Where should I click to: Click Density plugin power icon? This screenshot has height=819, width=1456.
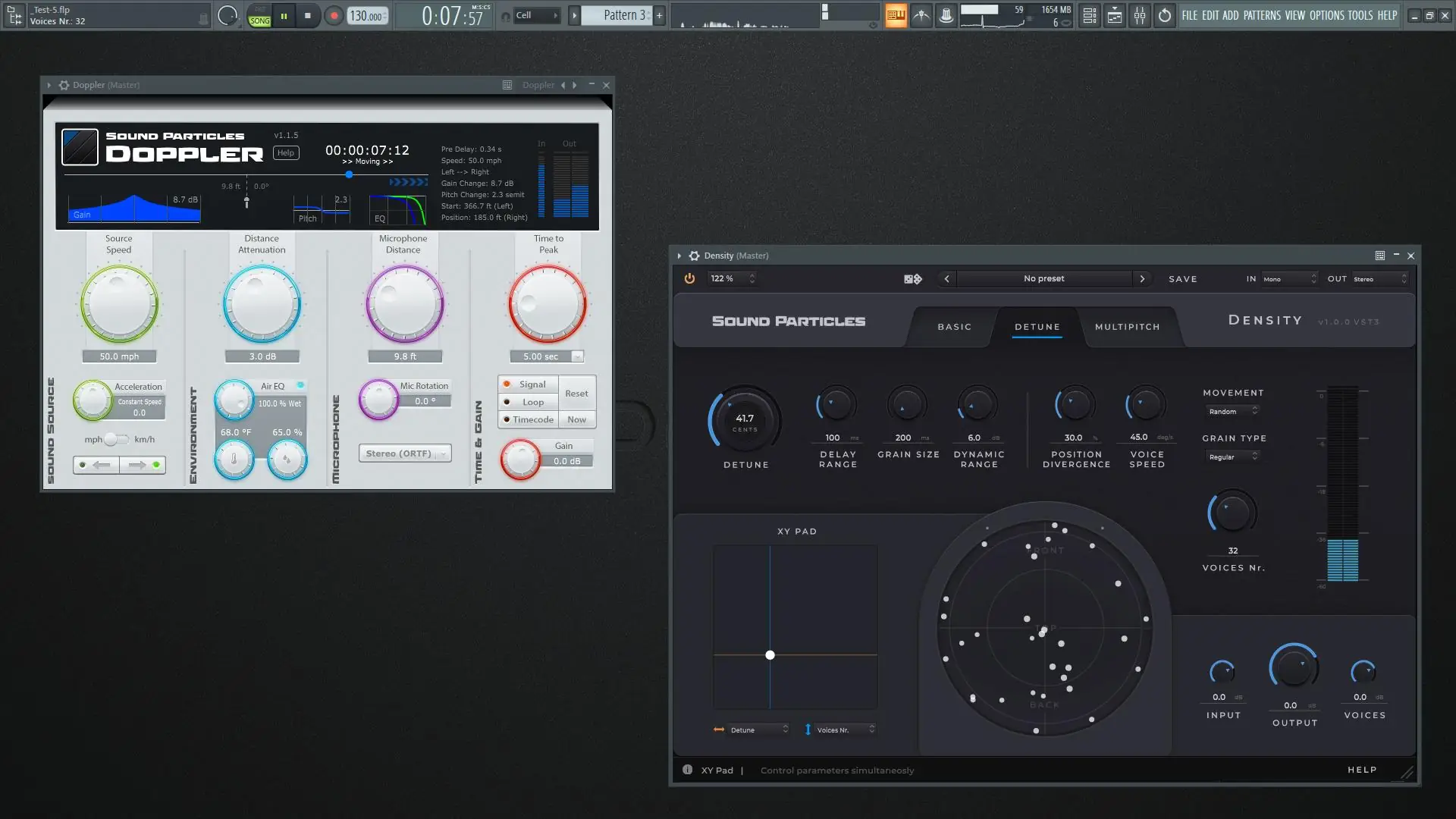(689, 278)
